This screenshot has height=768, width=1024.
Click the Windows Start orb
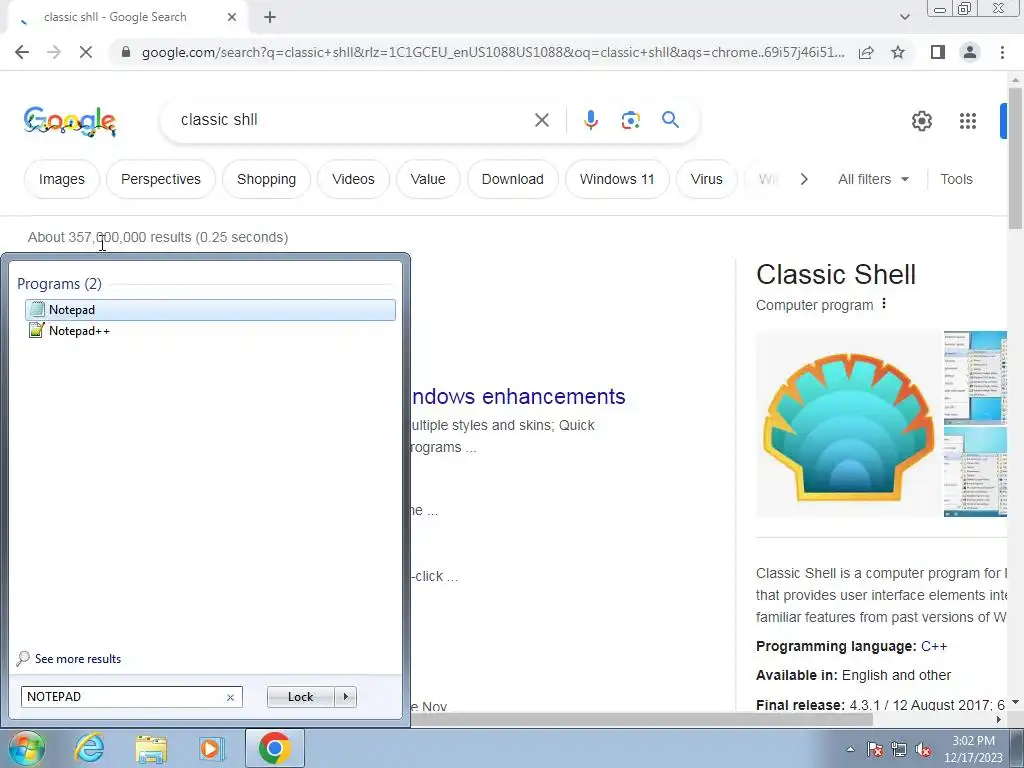[x=26, y=748]
